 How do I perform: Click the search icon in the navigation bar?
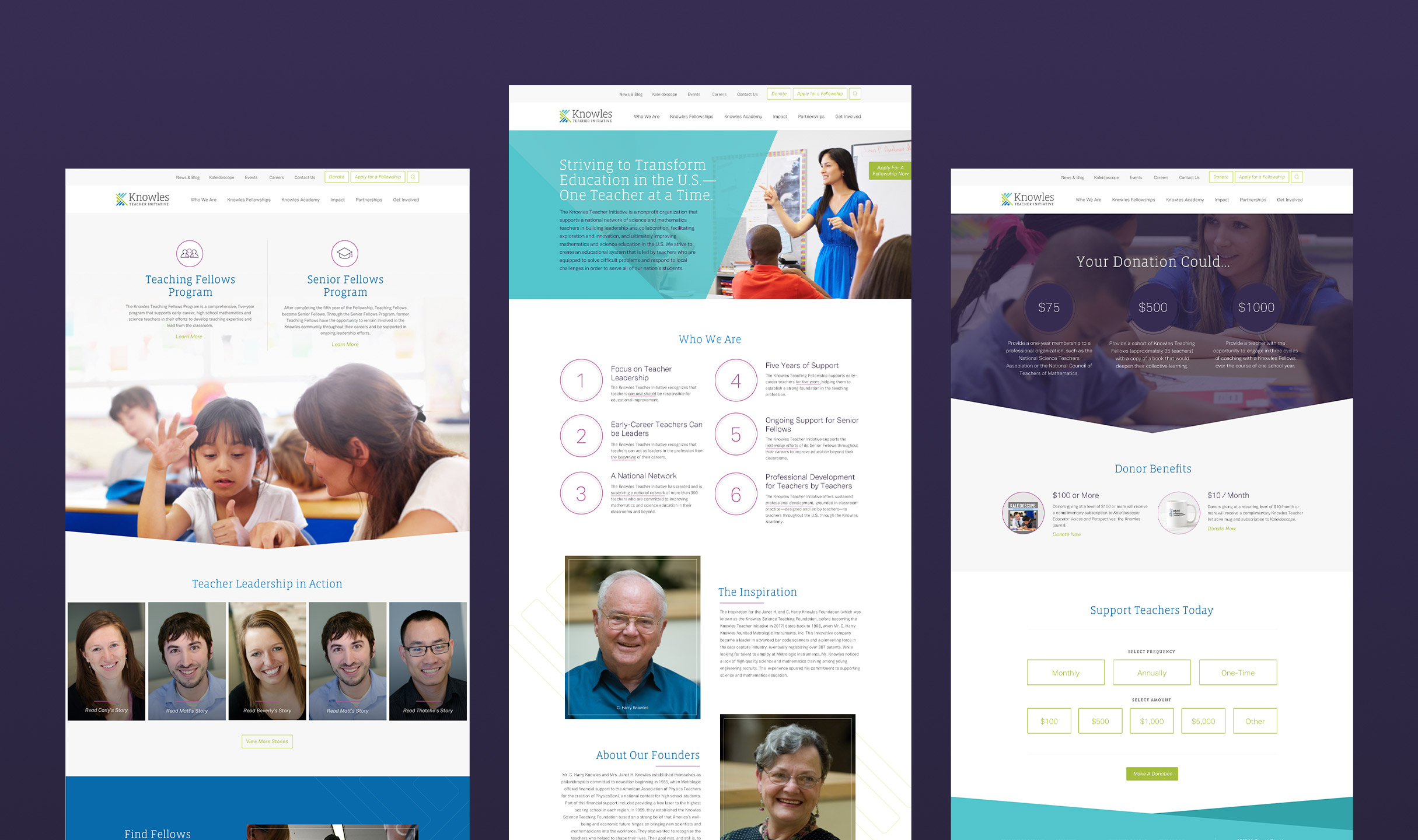413,178
